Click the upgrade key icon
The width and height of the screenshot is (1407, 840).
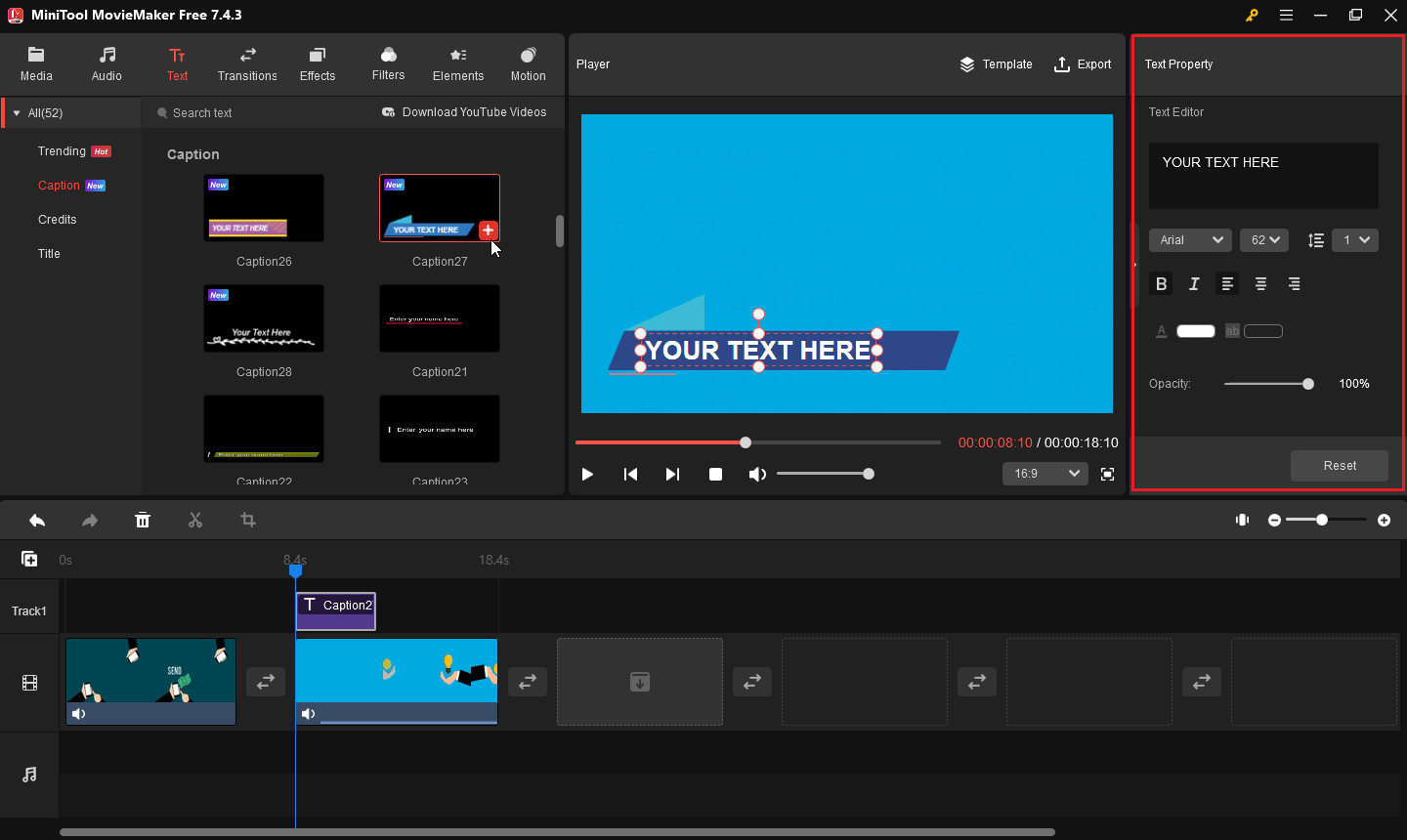click(1252, 16)
